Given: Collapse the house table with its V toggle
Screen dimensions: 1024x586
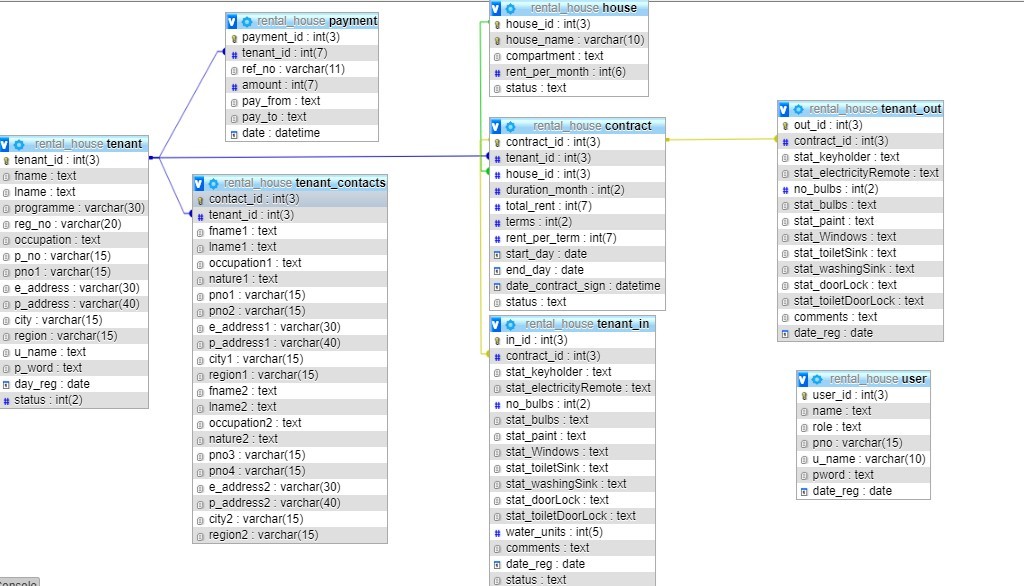Looking at the screenshot, I should click(496, 8).
